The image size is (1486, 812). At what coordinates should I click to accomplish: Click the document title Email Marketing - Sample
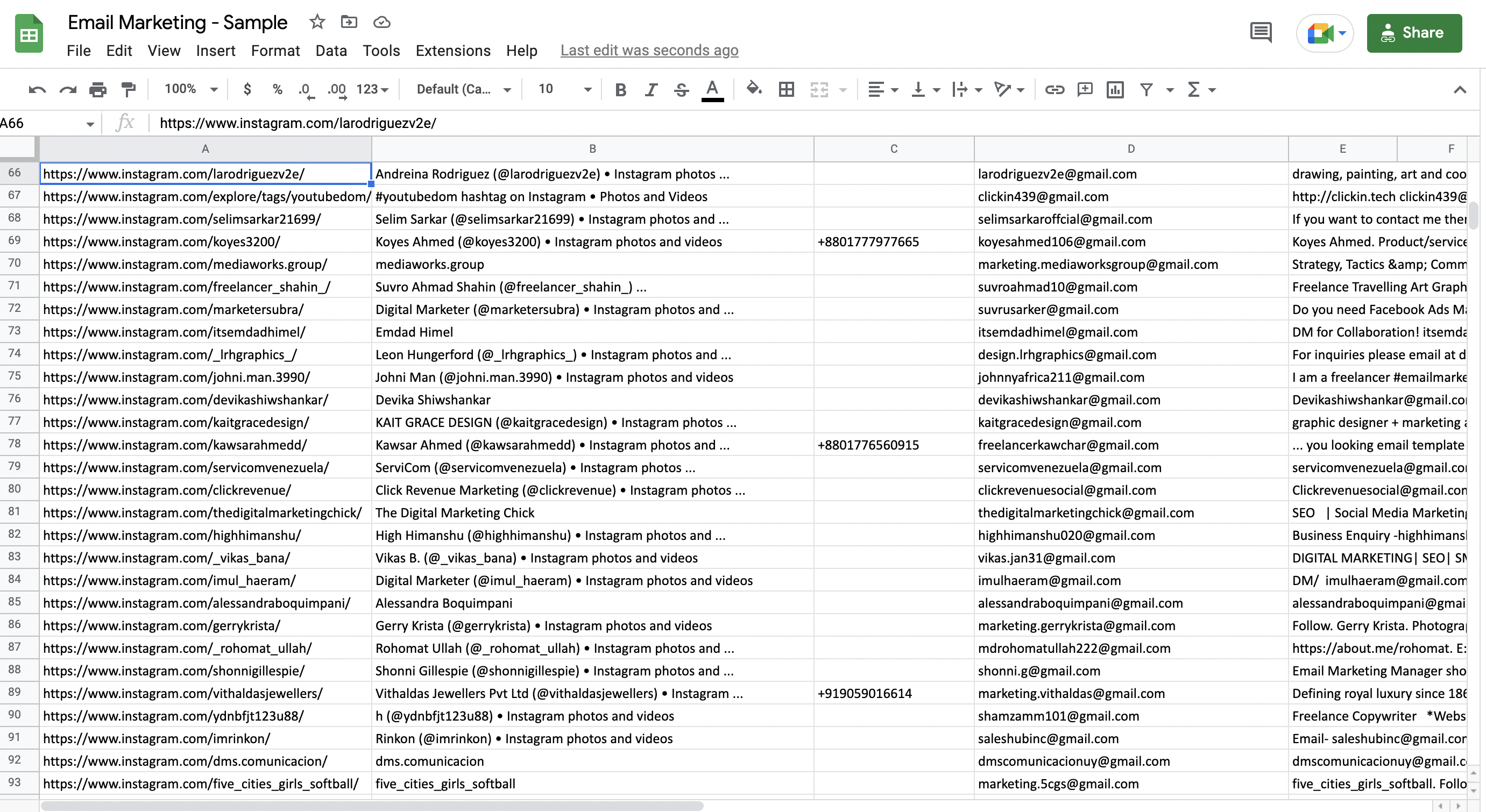[x=177, y=22]
